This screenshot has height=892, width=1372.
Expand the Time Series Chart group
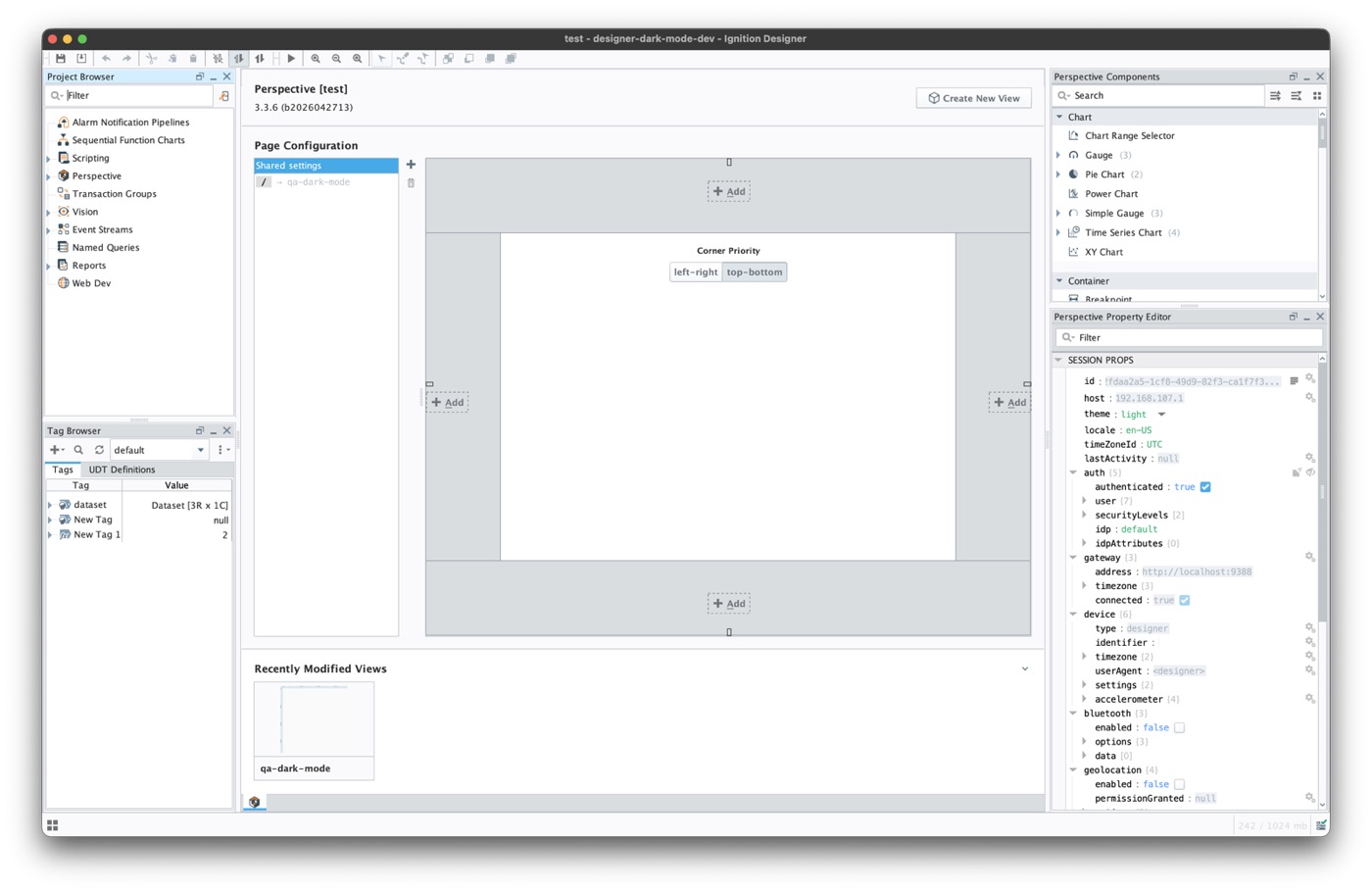[x=1058, y=232]
